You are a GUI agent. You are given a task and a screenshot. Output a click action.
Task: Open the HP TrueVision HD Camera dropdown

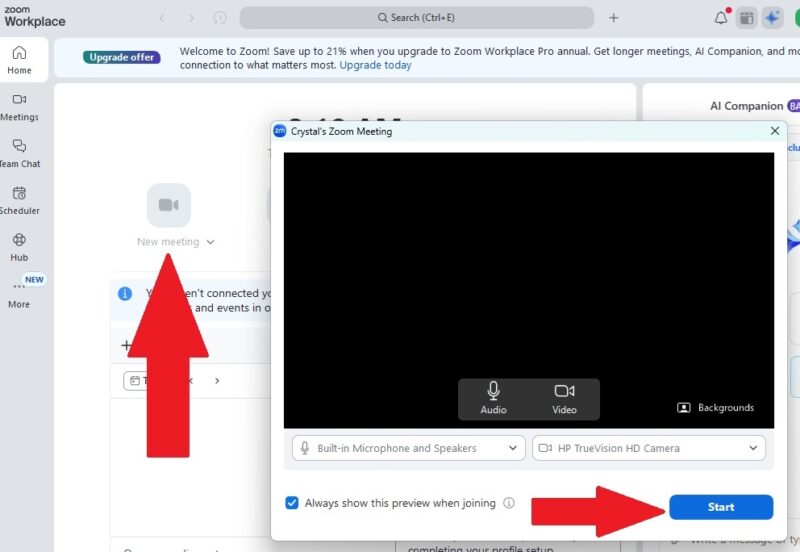(648, 448)
